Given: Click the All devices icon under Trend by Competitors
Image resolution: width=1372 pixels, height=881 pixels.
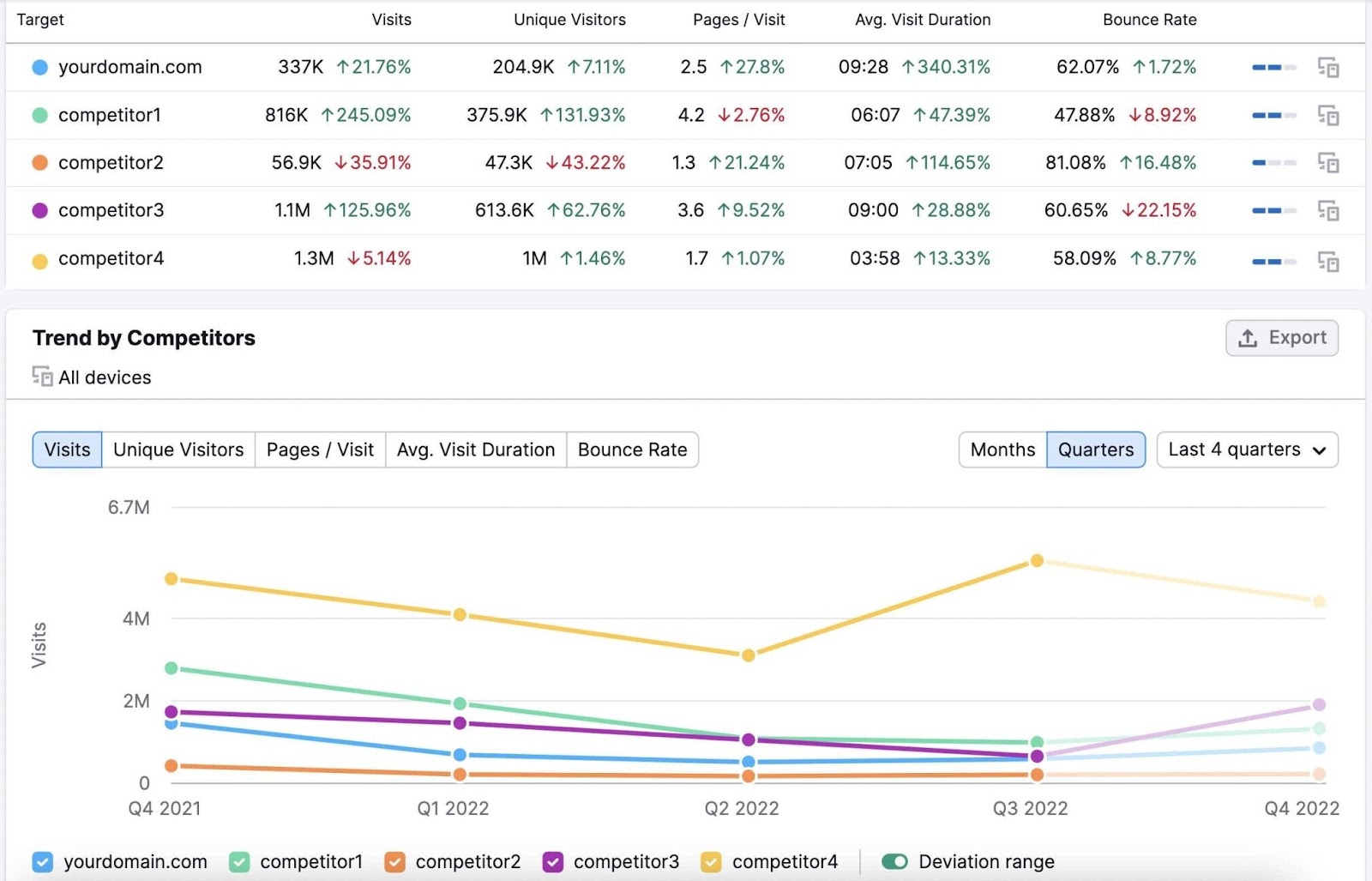Looking at the screenshot, I should point(41,377).
